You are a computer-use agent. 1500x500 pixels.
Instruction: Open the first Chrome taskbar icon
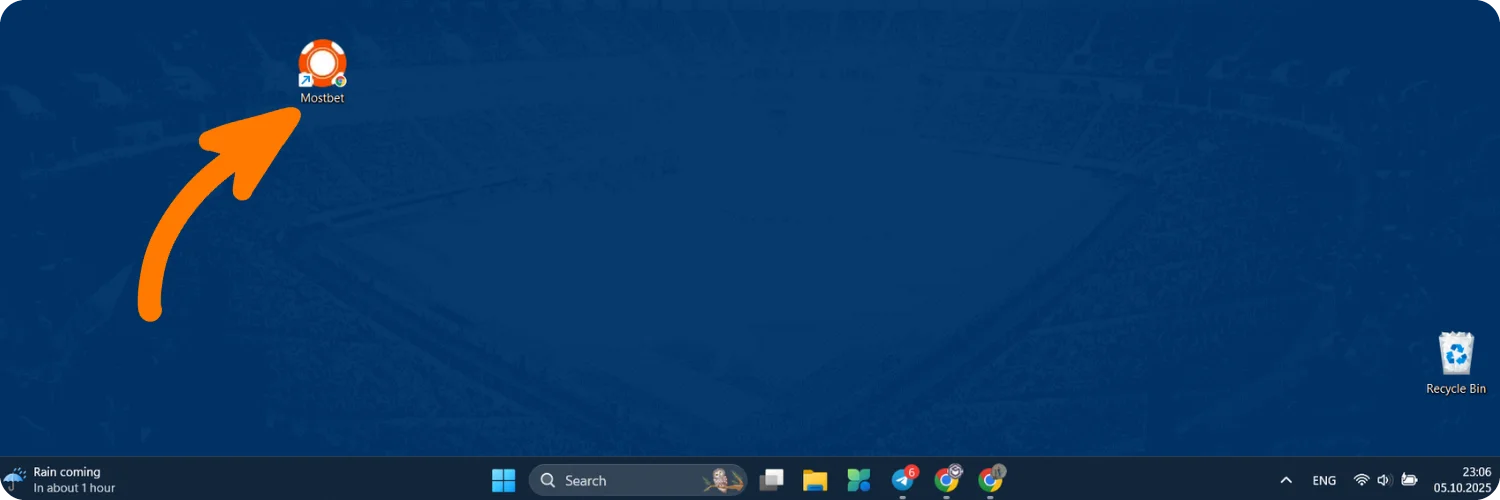947,480
